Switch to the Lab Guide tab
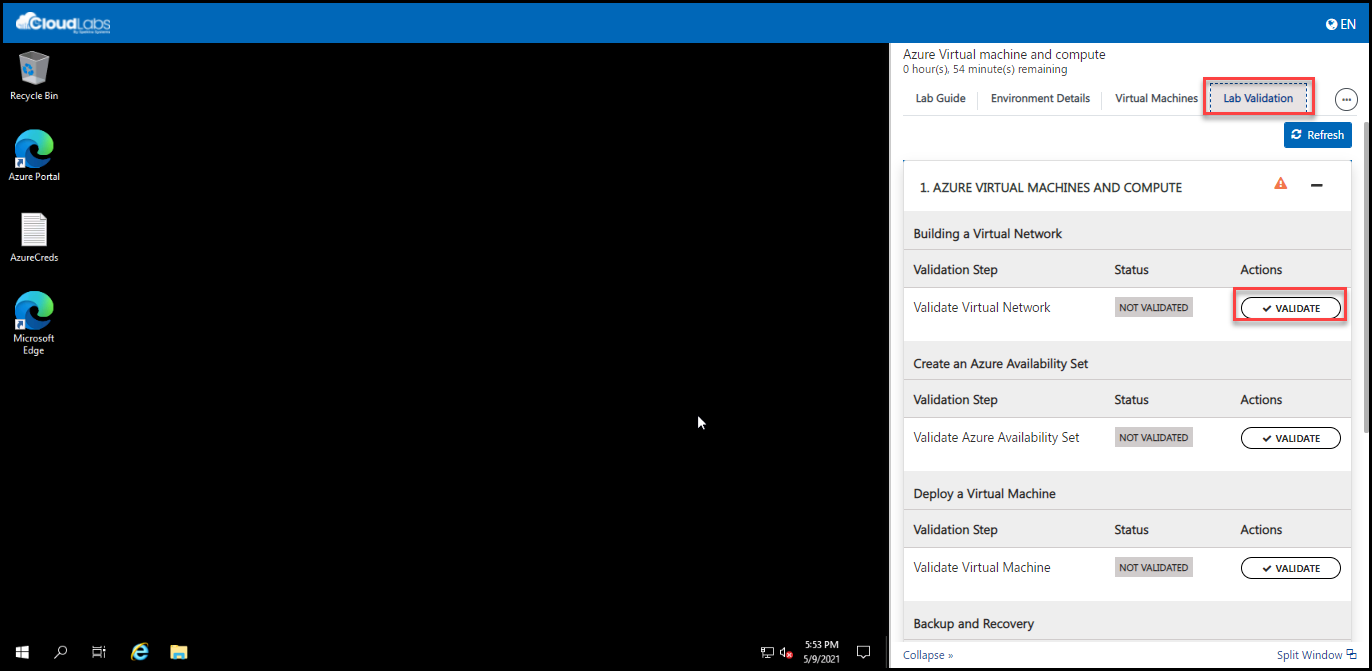The height and width of the screenshot is (671, 1372). point(940,98)
